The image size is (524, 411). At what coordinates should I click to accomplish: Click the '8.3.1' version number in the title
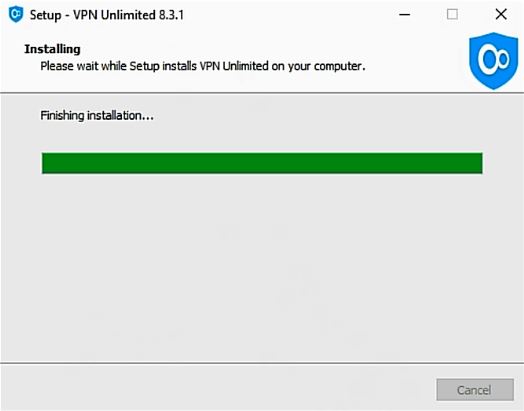pos(171,15)
